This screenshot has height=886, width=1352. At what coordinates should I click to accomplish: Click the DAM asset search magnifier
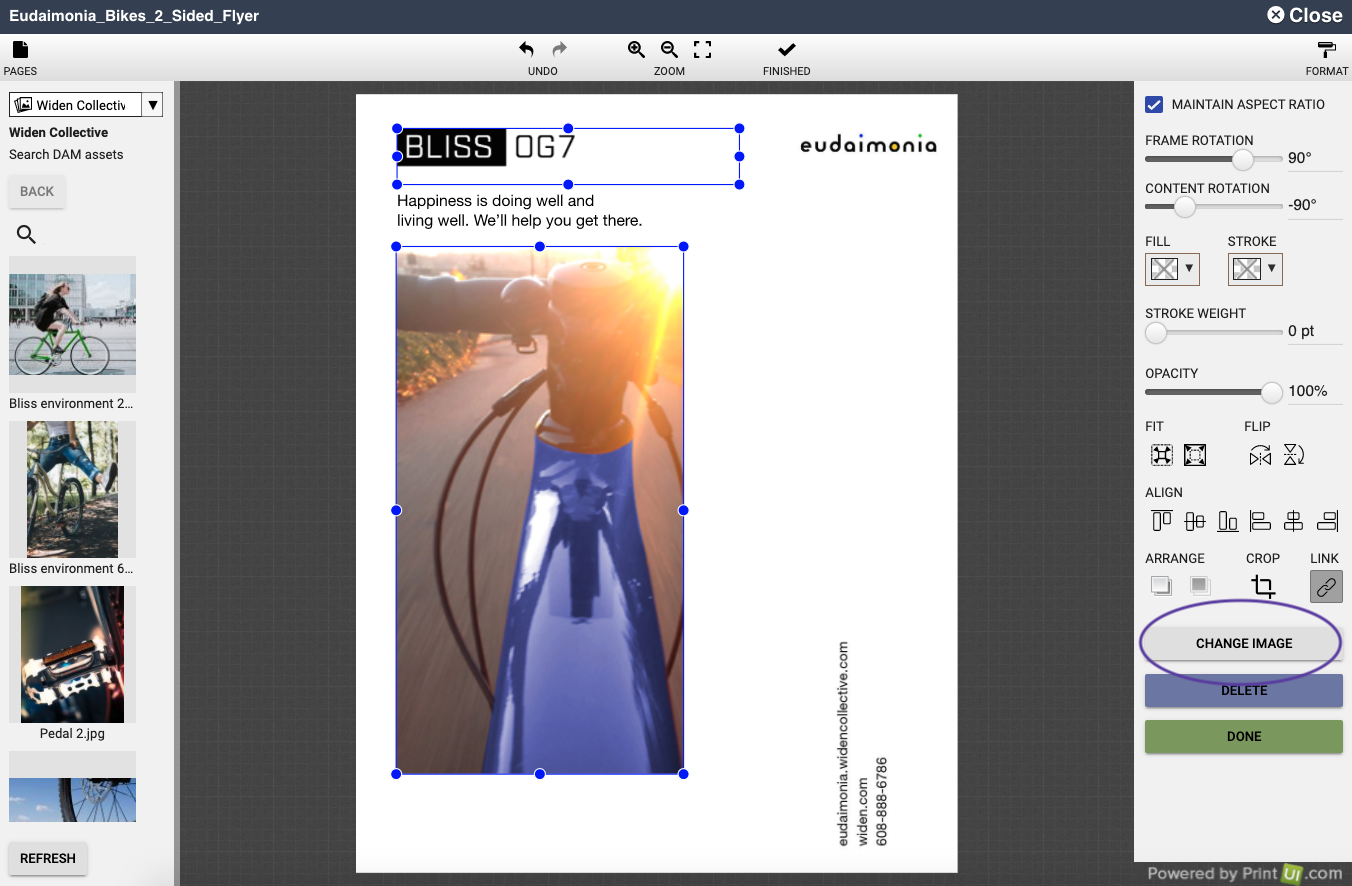(x=27, y=235)
